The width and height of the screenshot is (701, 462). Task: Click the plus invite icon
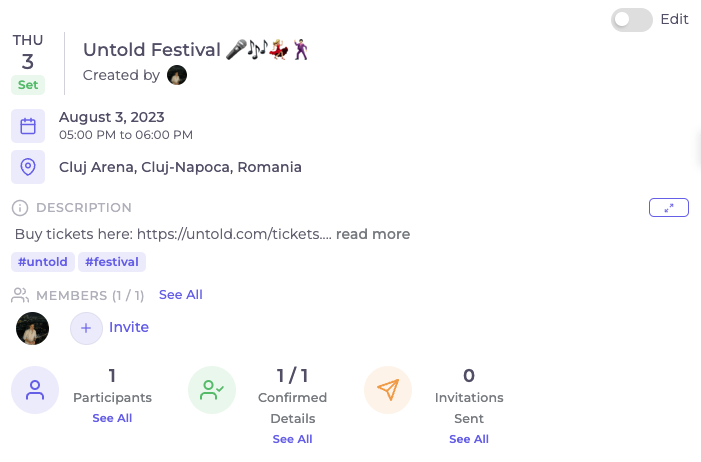86,328
